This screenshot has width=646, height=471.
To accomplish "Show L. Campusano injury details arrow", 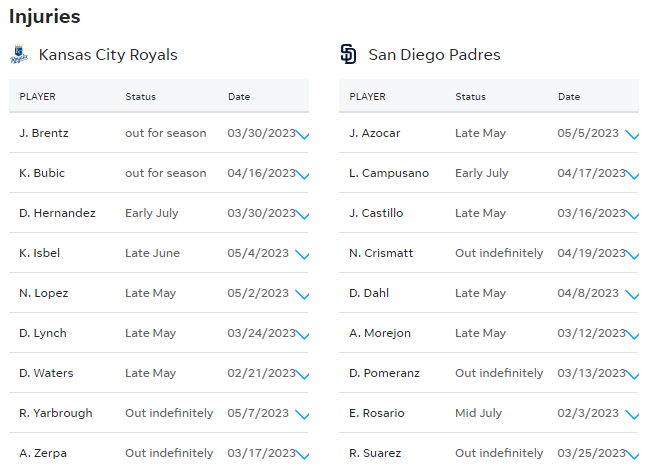I will pyautogui.click(x=632, y=175).
